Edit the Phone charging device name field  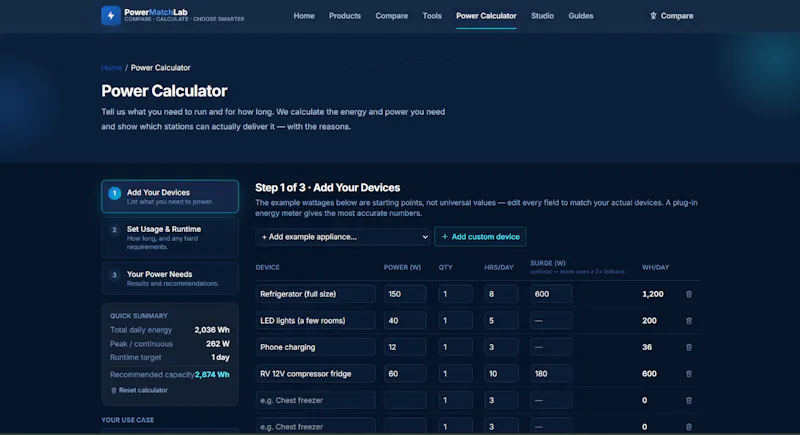point(315,347)
